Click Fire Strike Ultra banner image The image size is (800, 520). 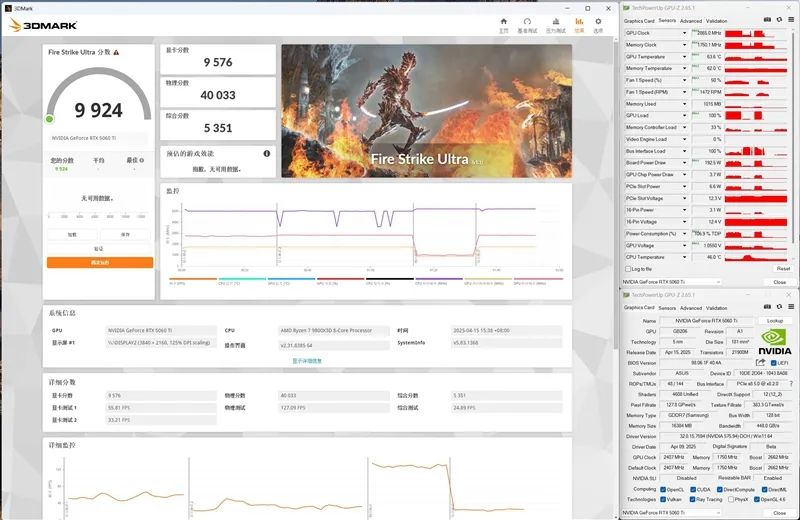point(427,111)
